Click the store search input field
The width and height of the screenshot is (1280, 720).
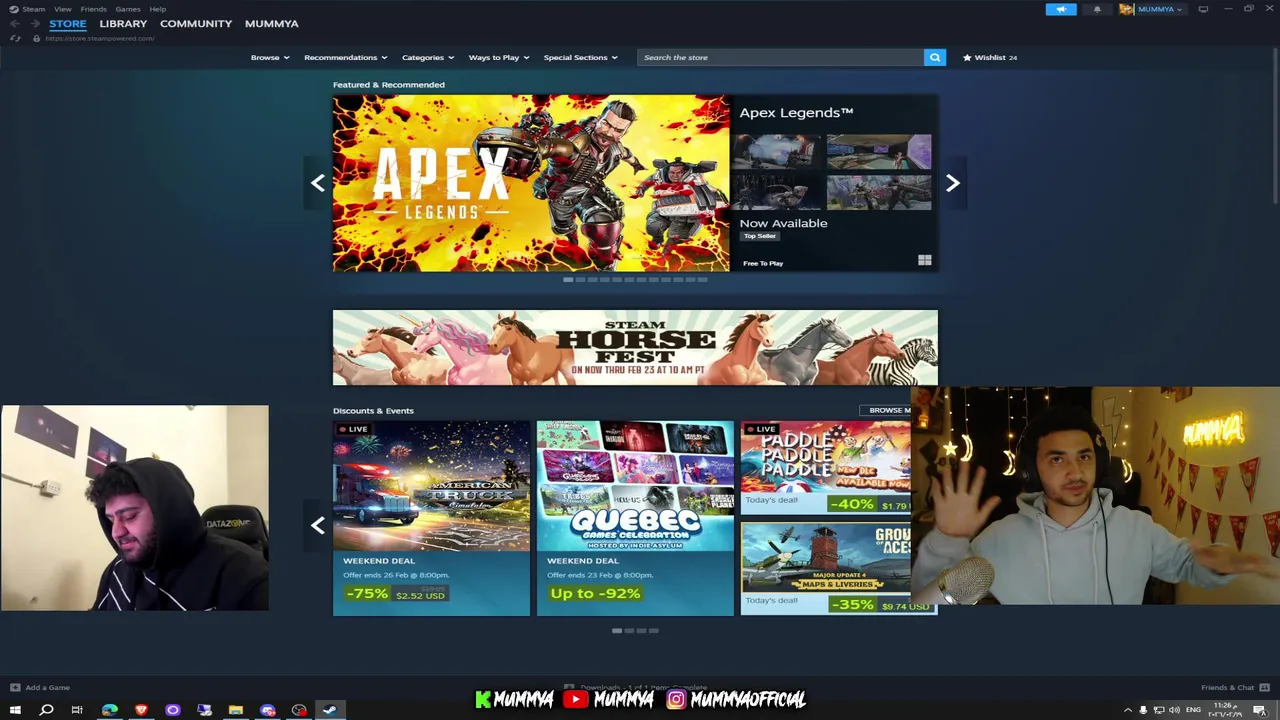pos(781,57)
